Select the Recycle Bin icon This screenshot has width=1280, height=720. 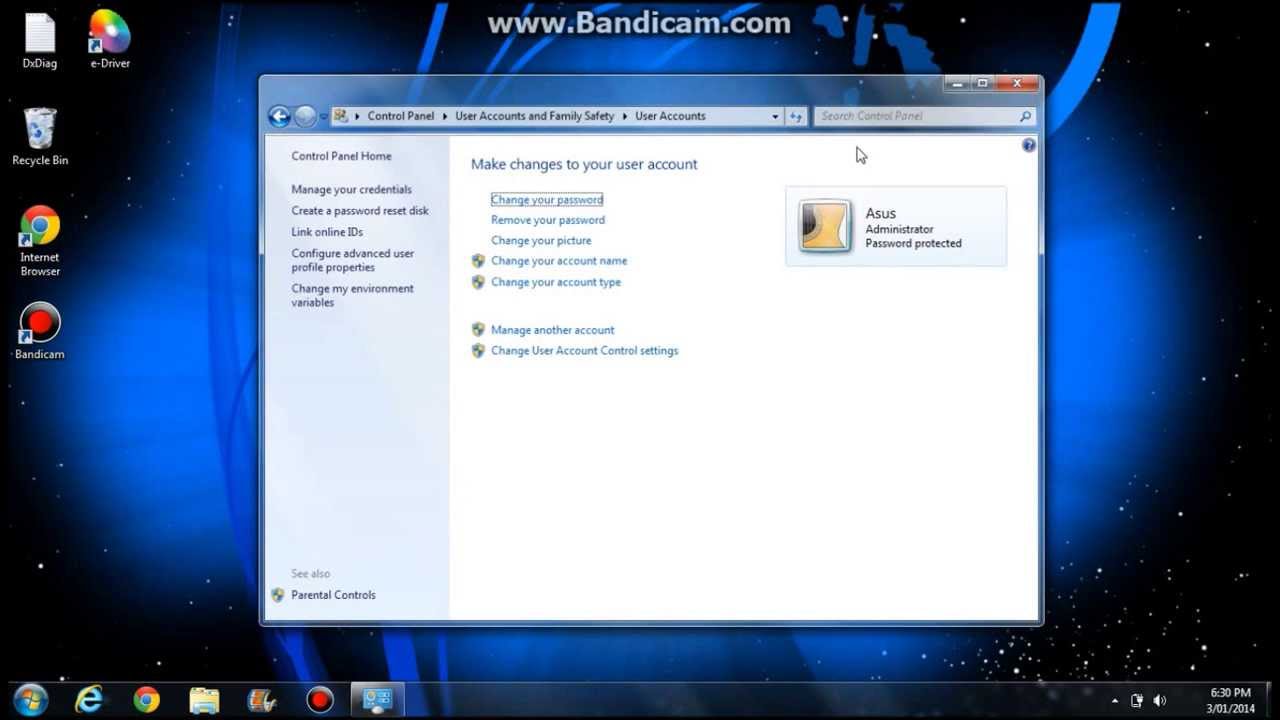40,137
